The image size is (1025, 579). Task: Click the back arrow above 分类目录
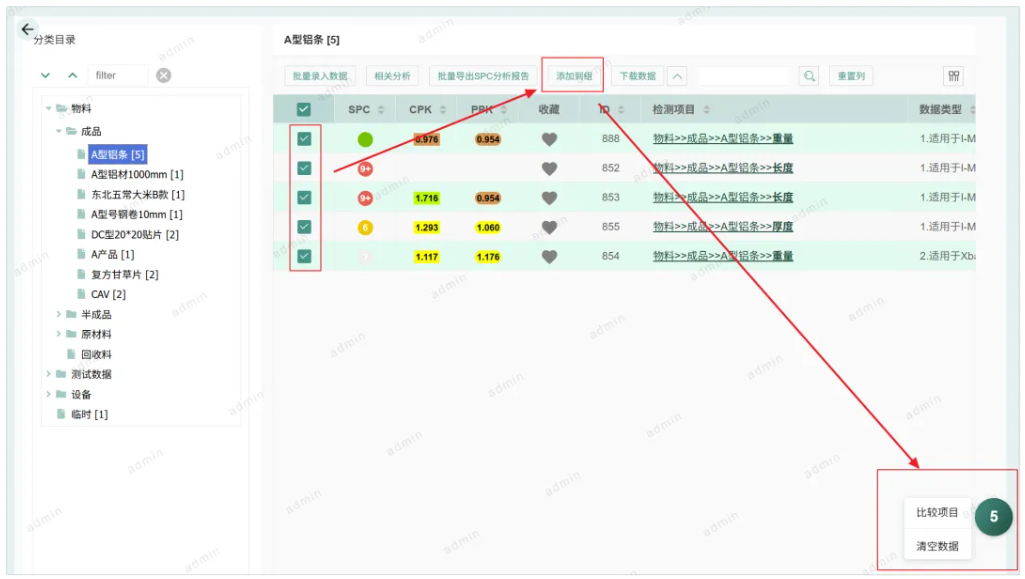click(26, 29)
